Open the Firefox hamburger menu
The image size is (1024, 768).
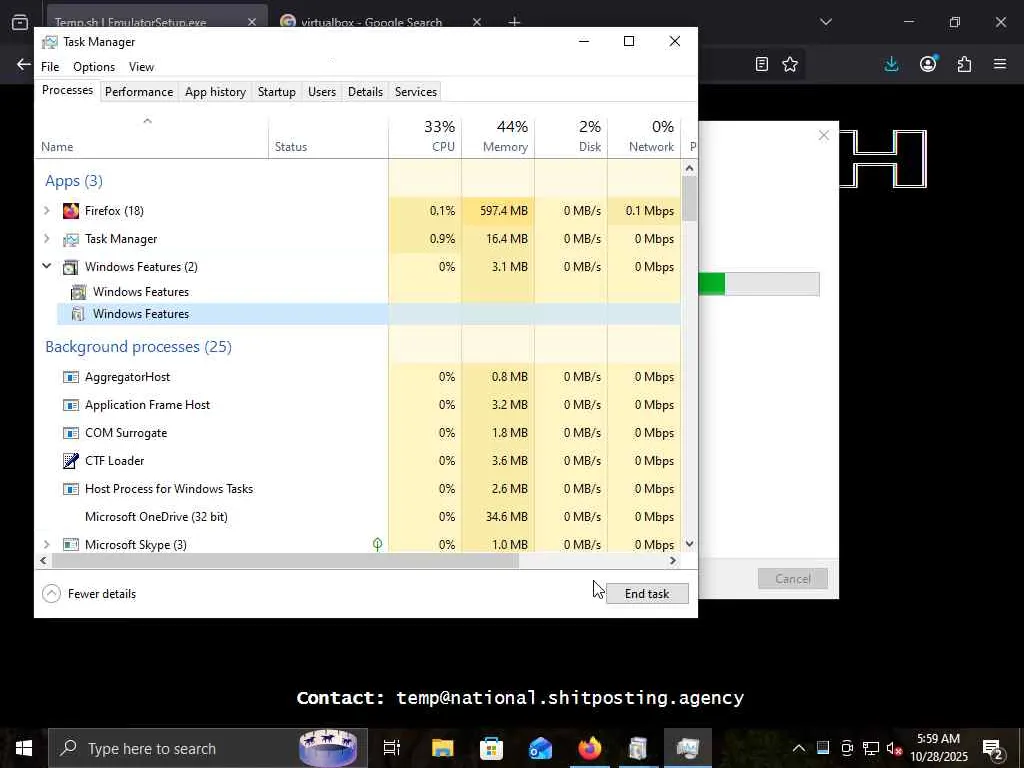click(1000, 64)
